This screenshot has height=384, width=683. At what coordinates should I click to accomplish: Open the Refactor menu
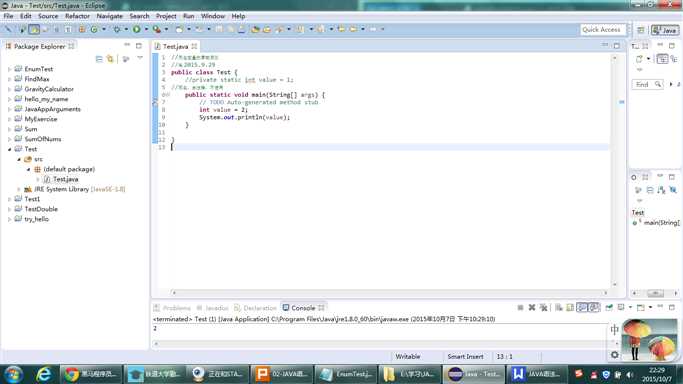(x=78, y=16)
